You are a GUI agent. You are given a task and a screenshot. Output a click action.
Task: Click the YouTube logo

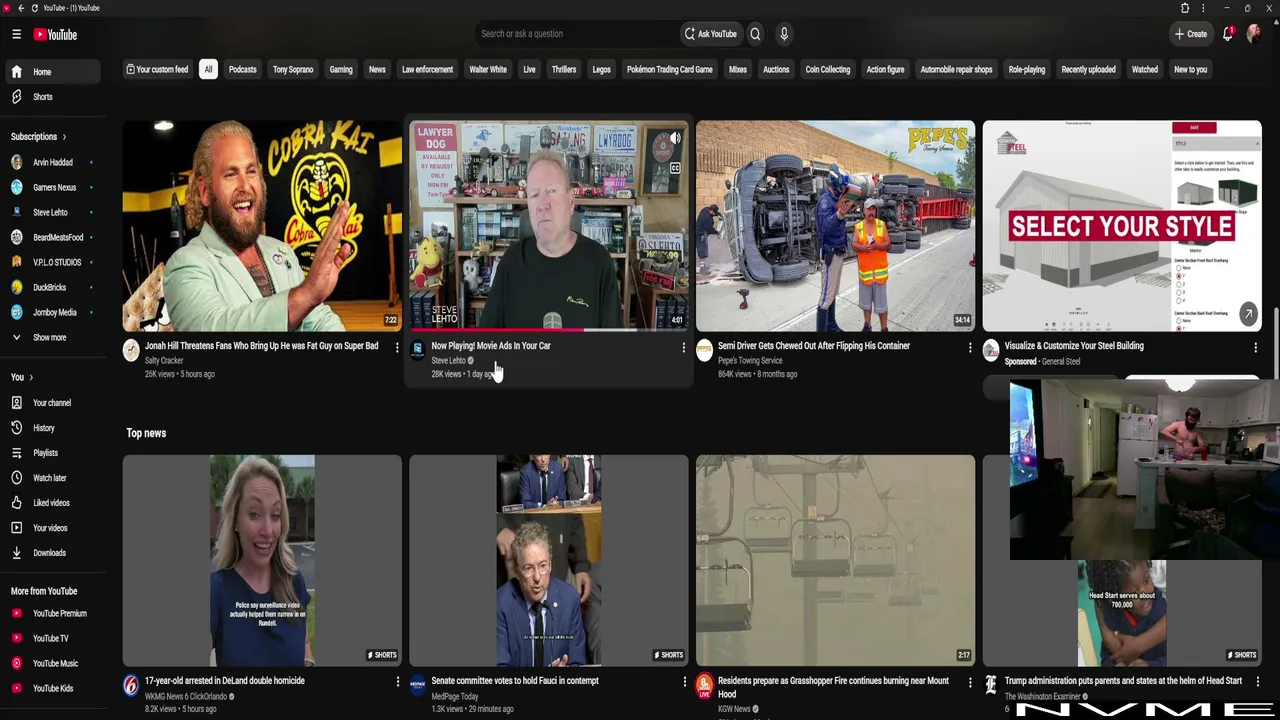[x=55, y=34]
